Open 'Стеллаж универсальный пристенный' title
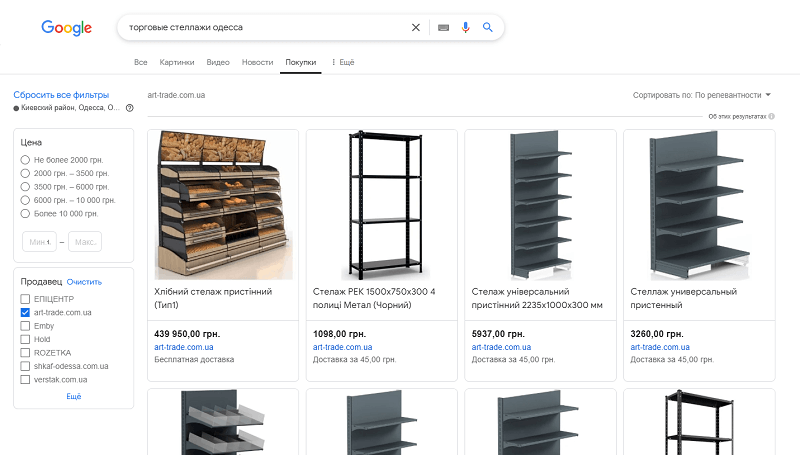 click(684, 298)
